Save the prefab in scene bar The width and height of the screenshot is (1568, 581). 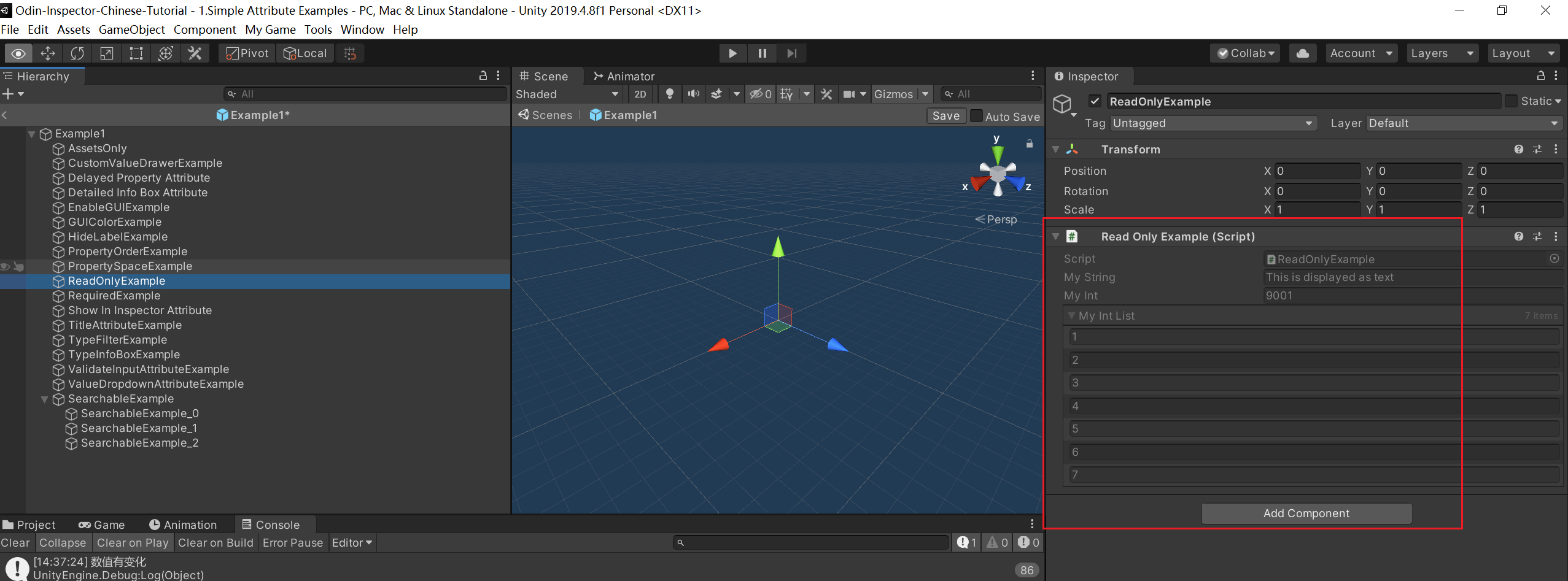click(x=945, y=116)
